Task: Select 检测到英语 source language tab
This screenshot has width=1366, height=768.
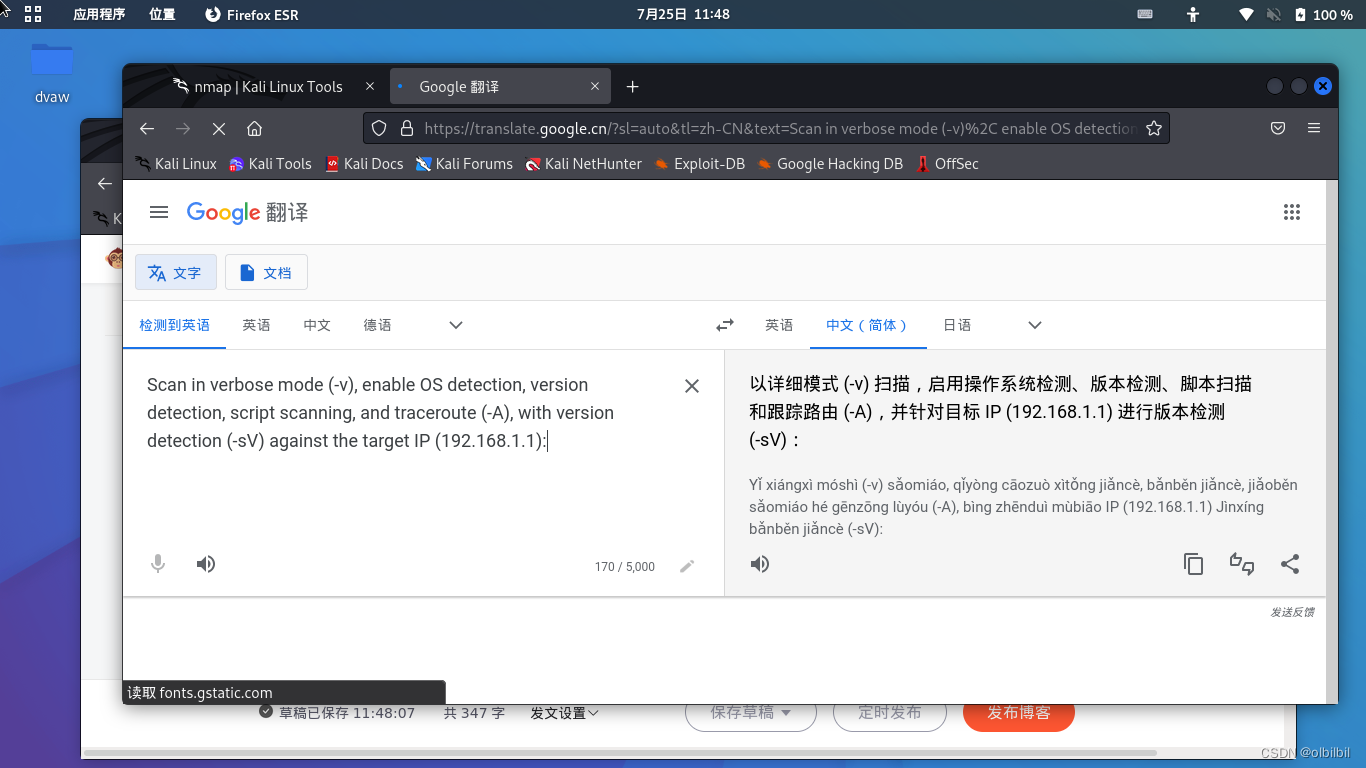Action: pos(175,325)
